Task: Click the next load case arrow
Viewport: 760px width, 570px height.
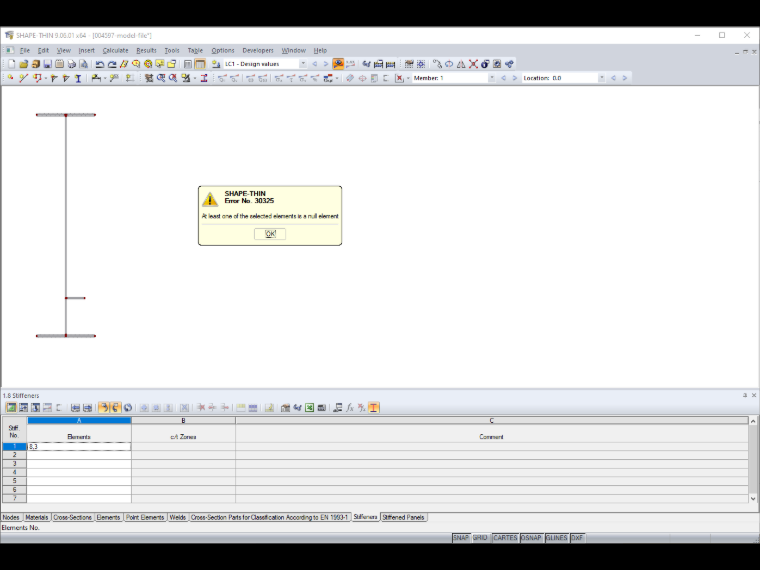Action: click(x=326, y=64)
